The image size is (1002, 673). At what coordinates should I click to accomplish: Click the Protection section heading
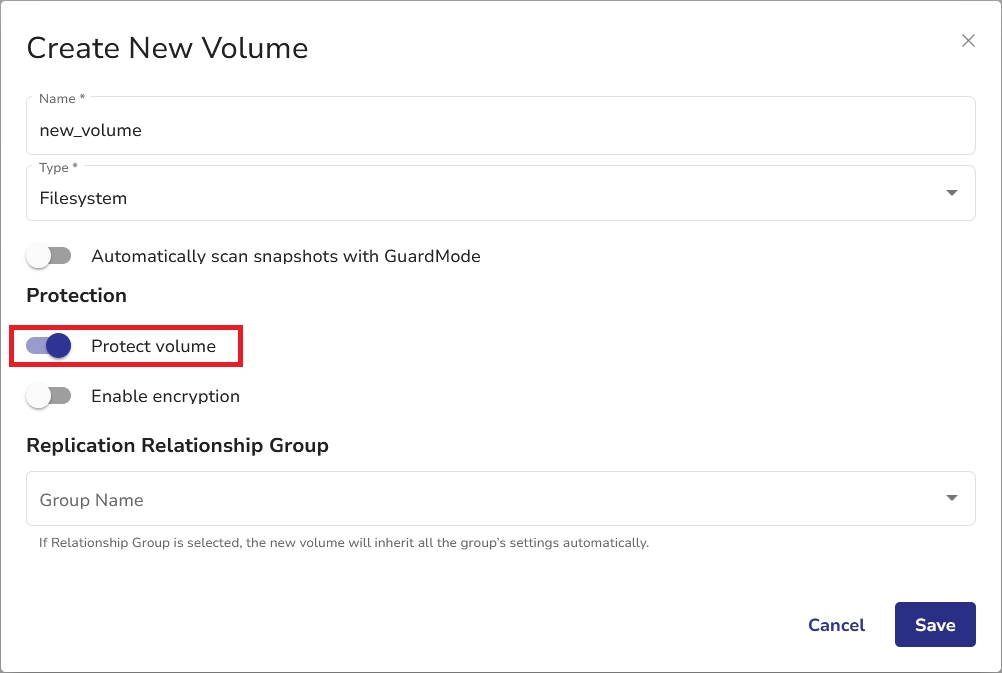tap(76, 295)
